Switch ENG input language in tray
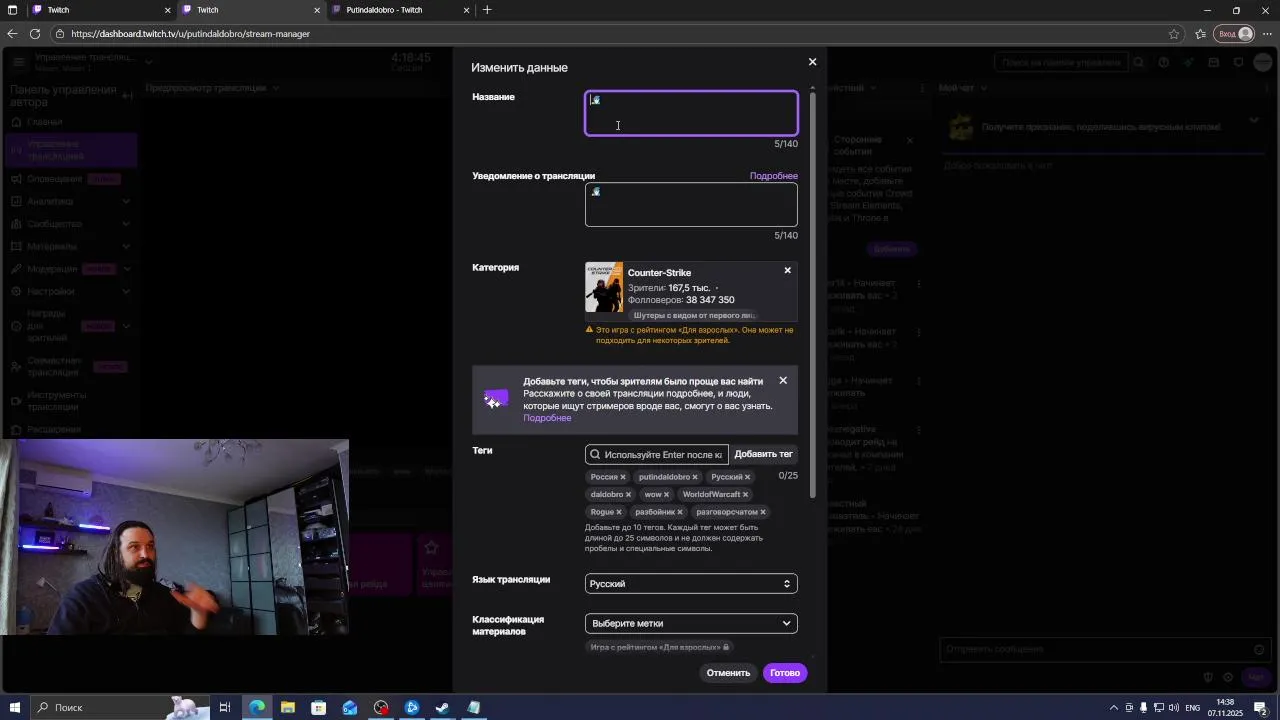 coord(1192,708)
